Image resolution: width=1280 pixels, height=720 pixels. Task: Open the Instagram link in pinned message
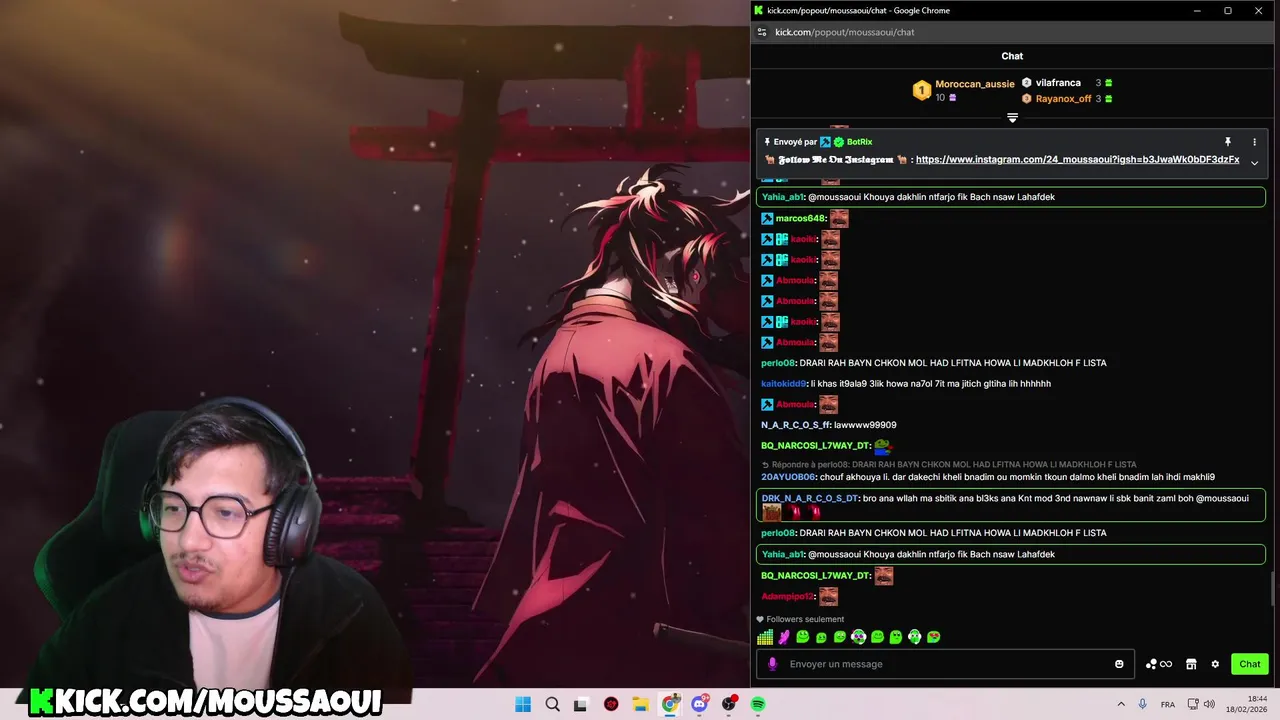coord(1077,160)
